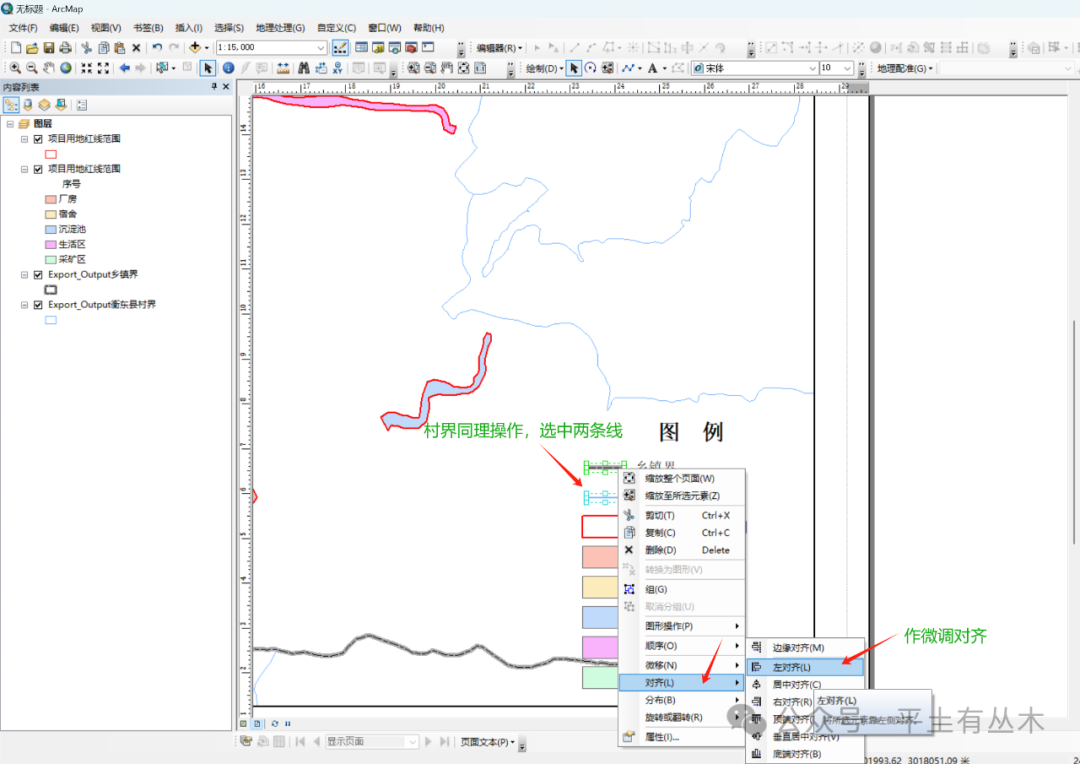Open the 文件(F) menu
The image size is (1080, 764).
(x=23, y=28)
